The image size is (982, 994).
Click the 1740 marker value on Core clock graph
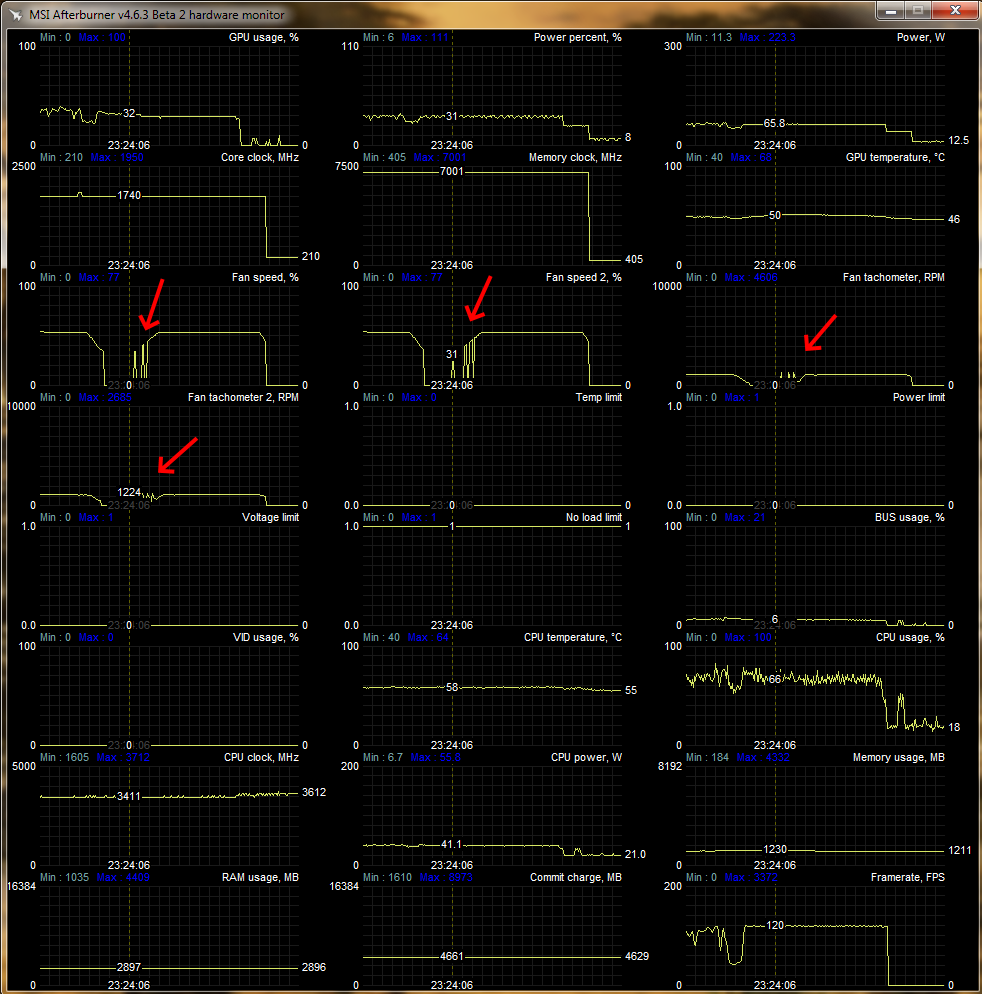click(x=129, y=195)
